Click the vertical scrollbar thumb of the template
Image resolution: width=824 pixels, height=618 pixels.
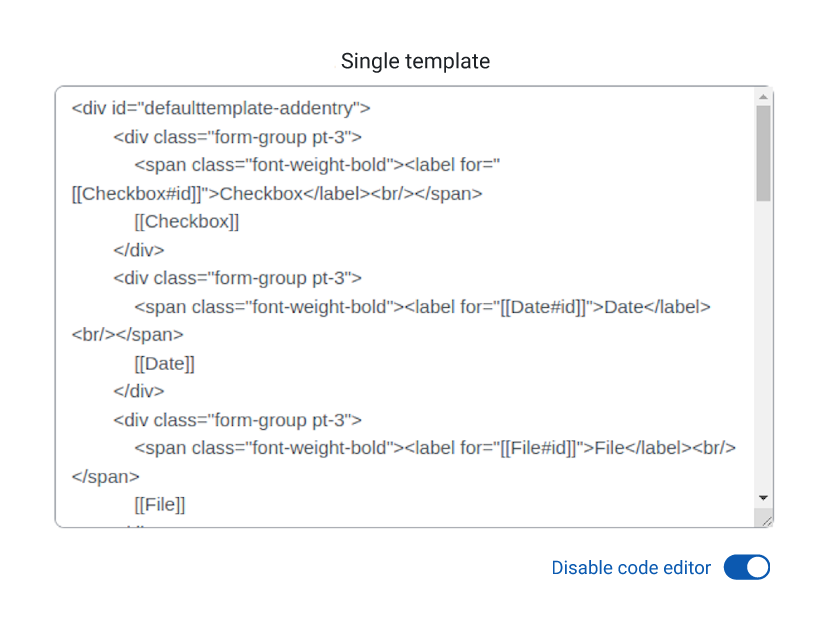[x=763, y=153]
